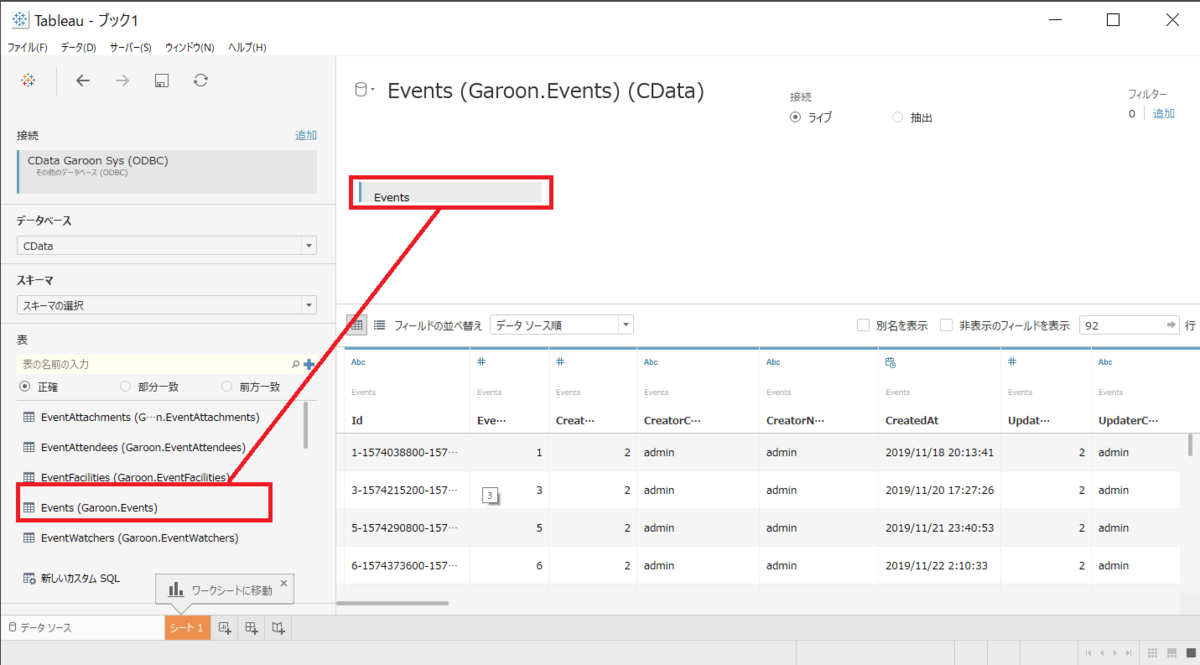1200x665 pixels.
Task: Select the 抽出 (Extract) connection option
Action: point(897,117)
